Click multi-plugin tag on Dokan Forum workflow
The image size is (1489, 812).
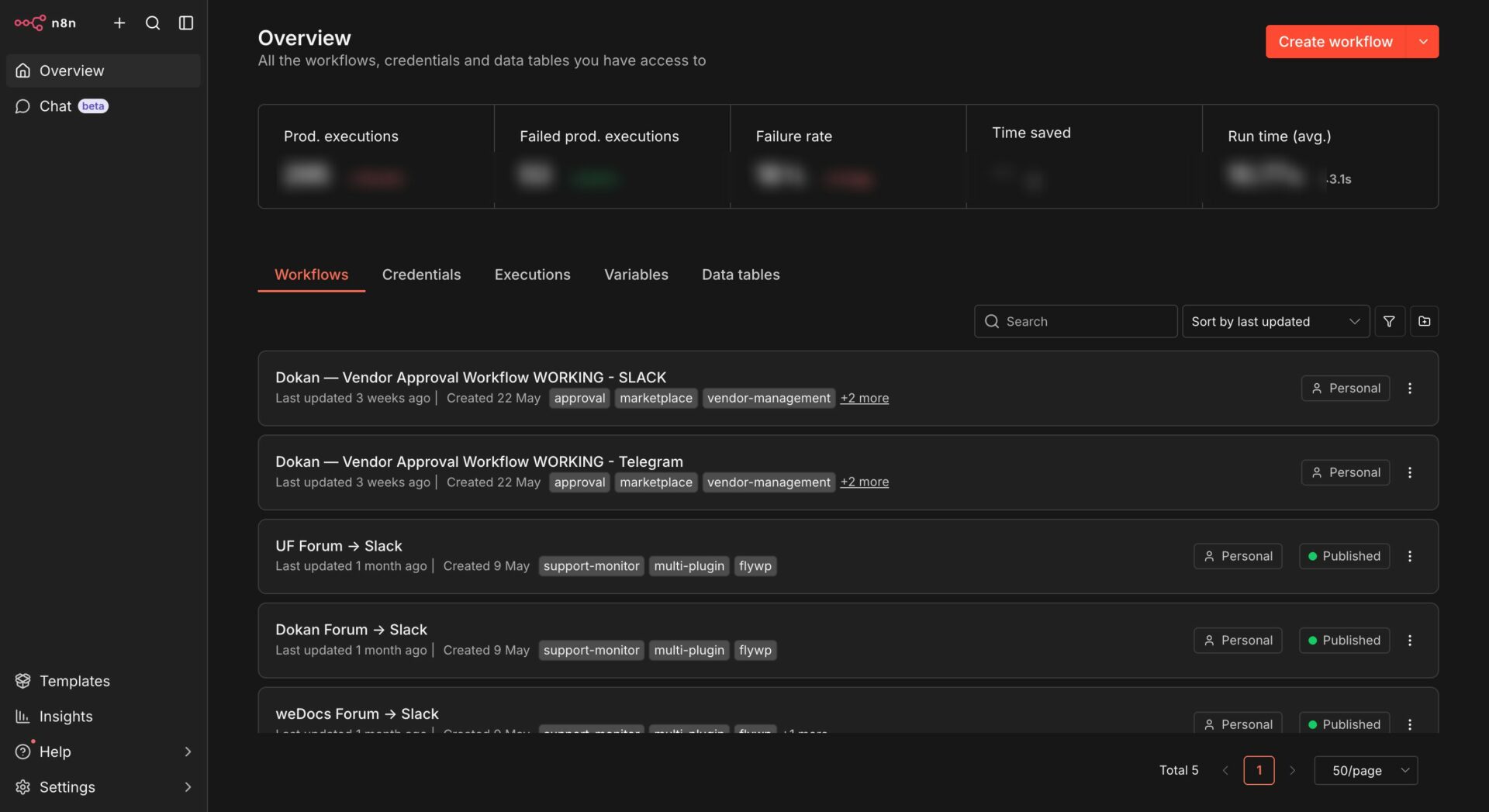coord(689,651)
